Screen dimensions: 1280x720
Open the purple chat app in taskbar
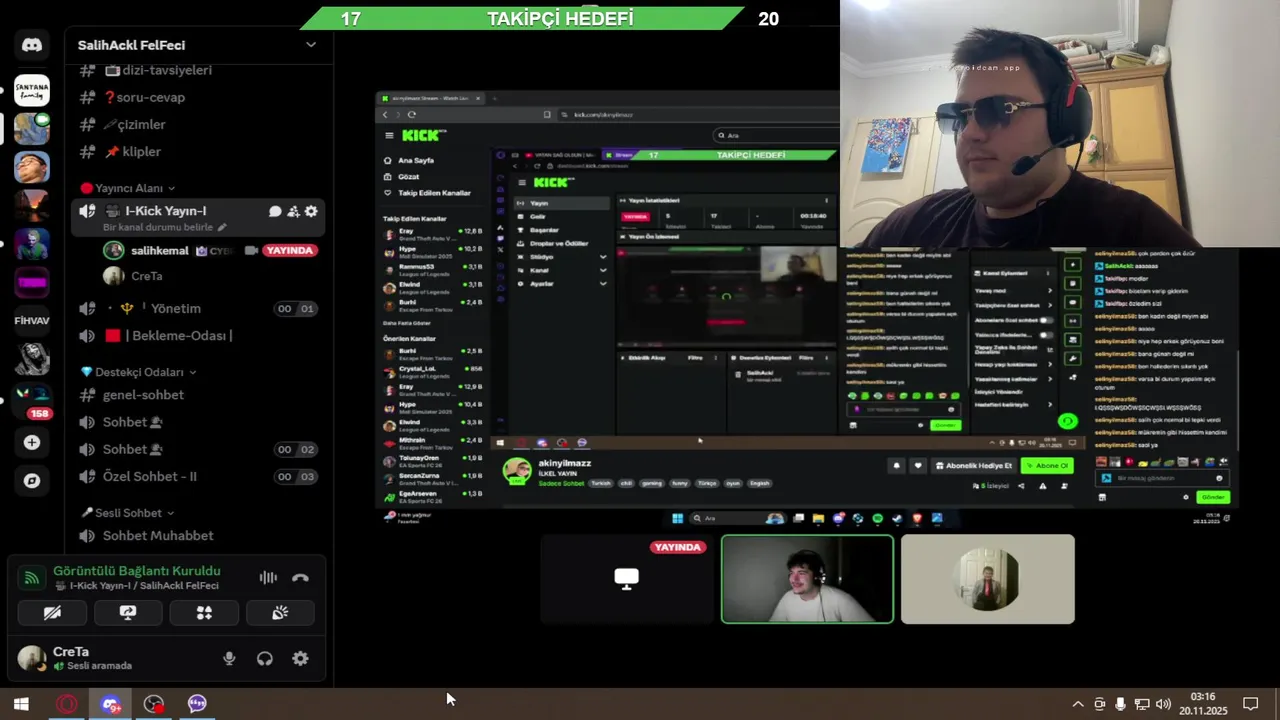[x=197, y=703]
